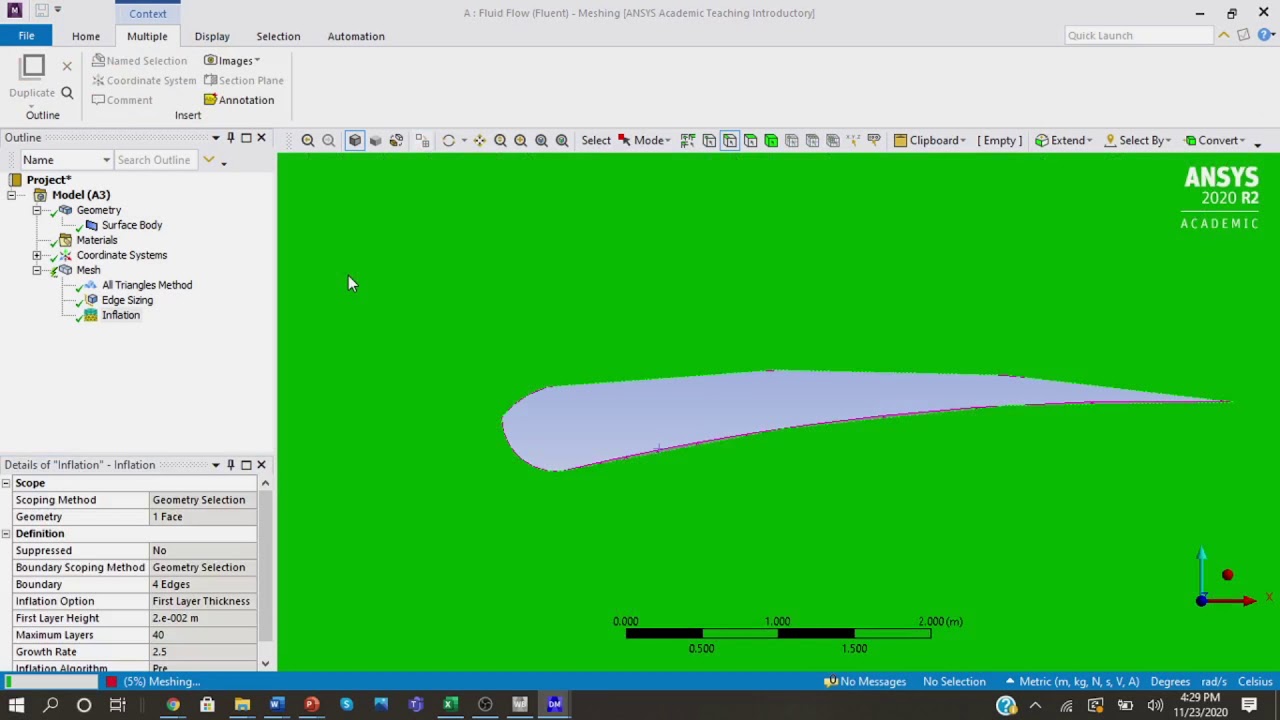The height and width of the screenshot is (720, 1280).
Task: Open Excel from the taskbar
Action: (450, 705)
